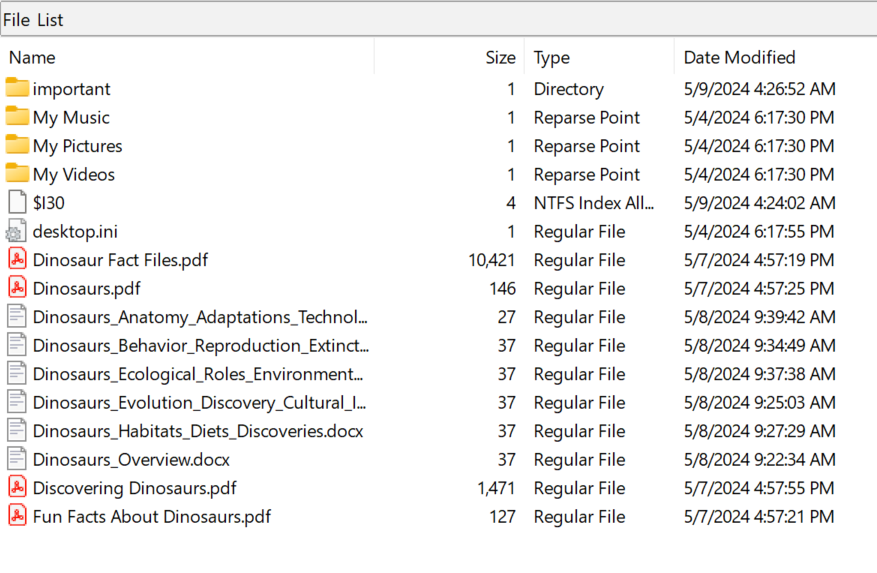
Task: Click the 'important' folder icon
Action: click(17, 89)
